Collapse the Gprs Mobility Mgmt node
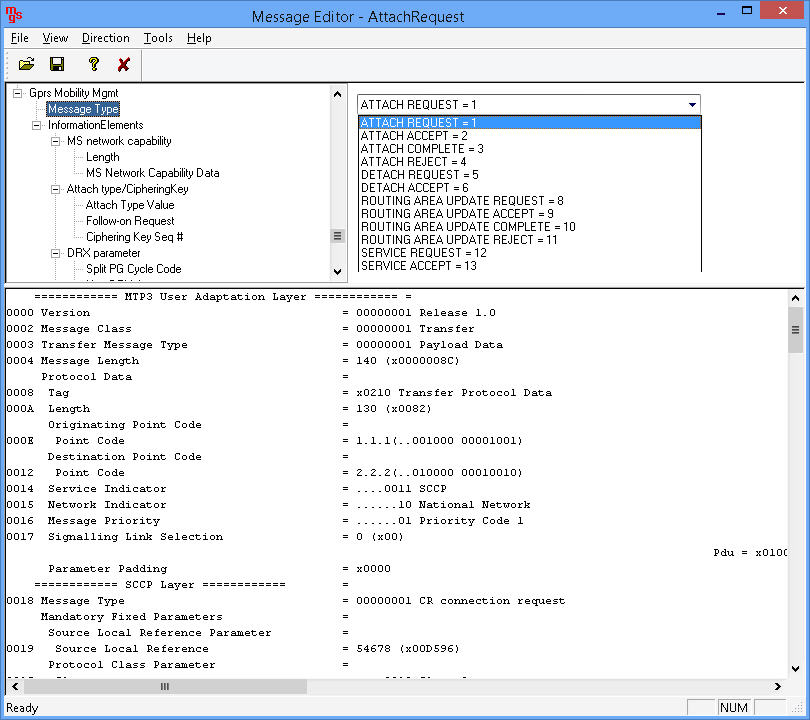Viewport: 810px width, 720px height. [x=18, y=92]
